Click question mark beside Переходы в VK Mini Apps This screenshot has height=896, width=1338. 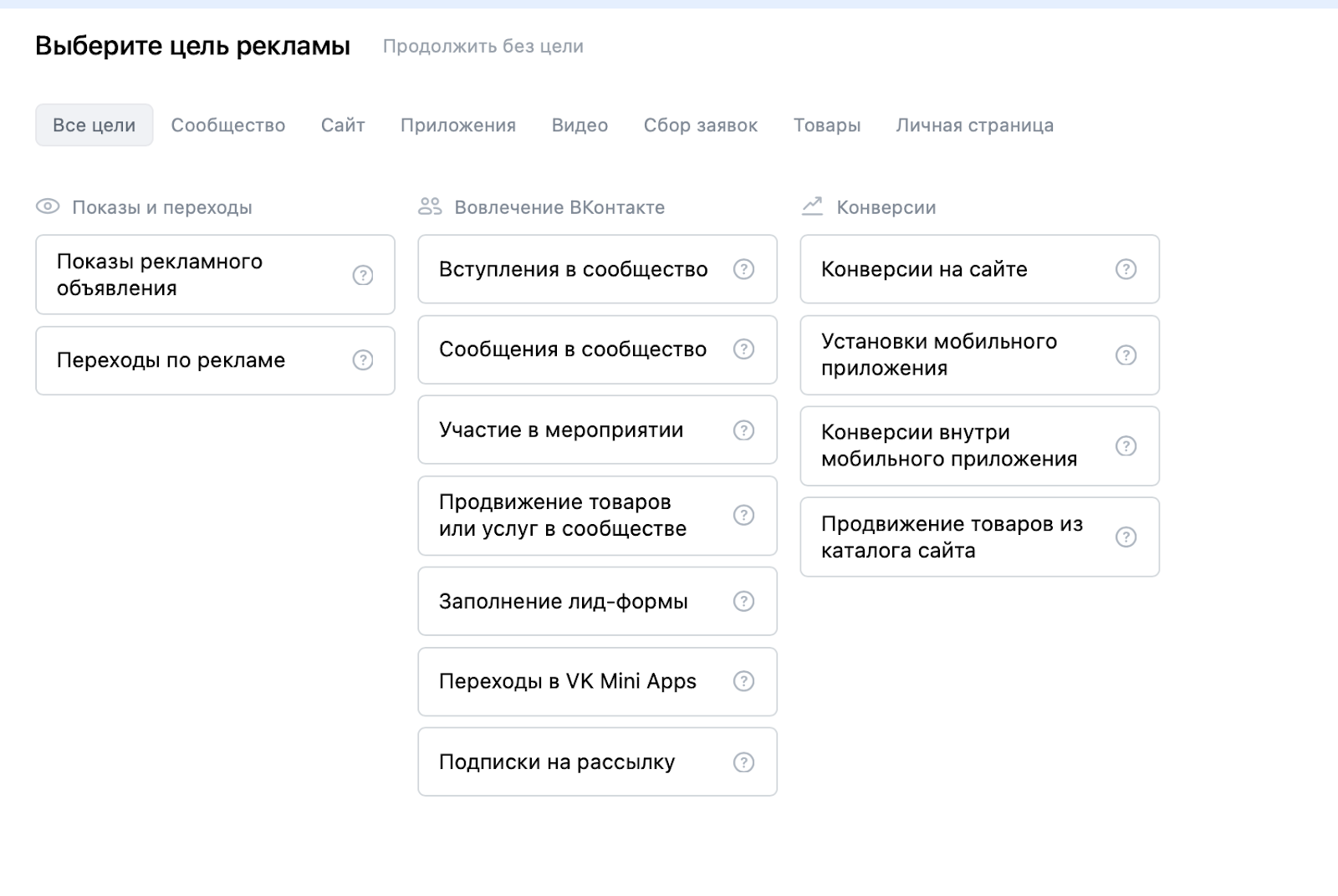coord(743,682)
